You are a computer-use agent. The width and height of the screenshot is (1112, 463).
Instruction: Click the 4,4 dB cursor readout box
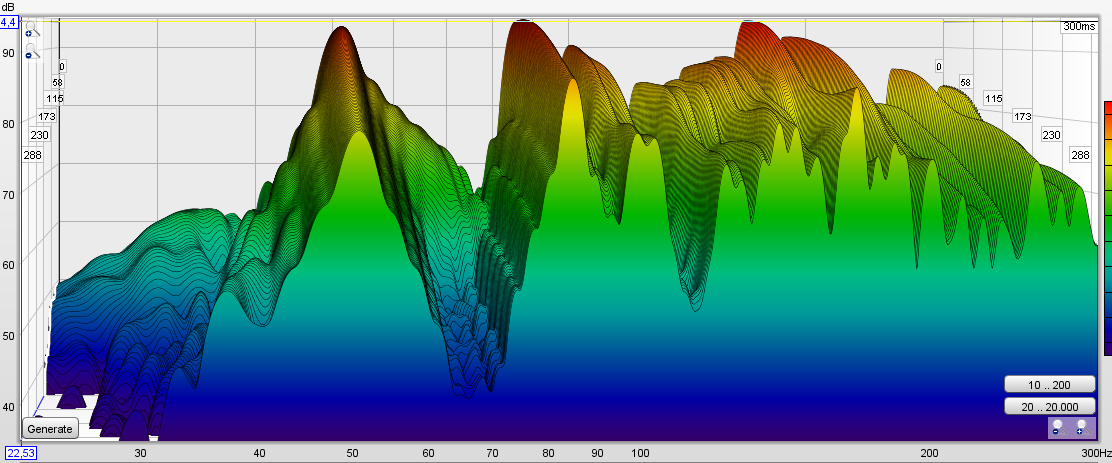[9, 21]
